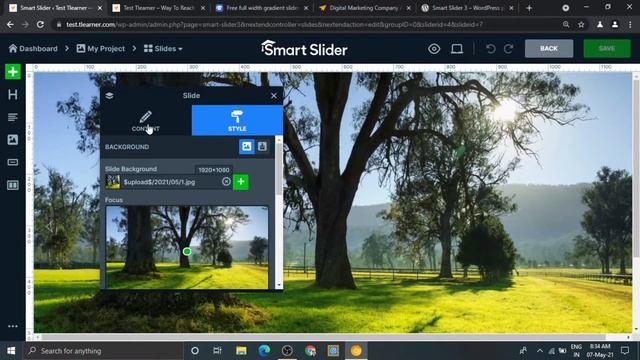Click the Search for anything box
The image size is (640, 360).
(x=103, y=351)
